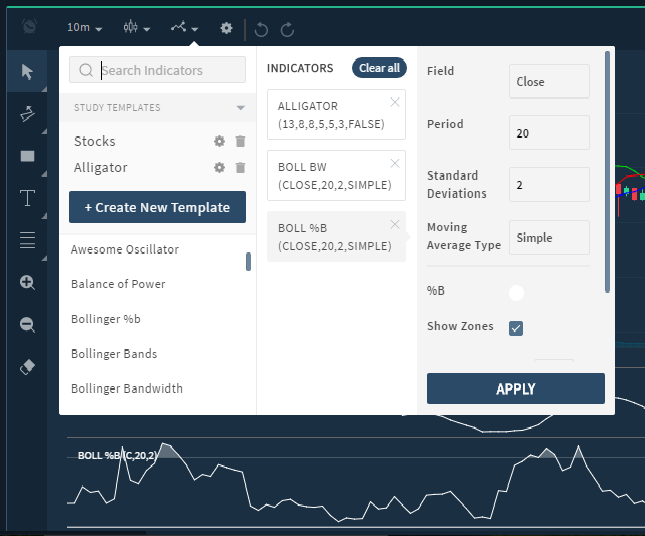Click the zoom in magnifier icon
Viewport: 645px width, 536px height.
coord(27,283)
